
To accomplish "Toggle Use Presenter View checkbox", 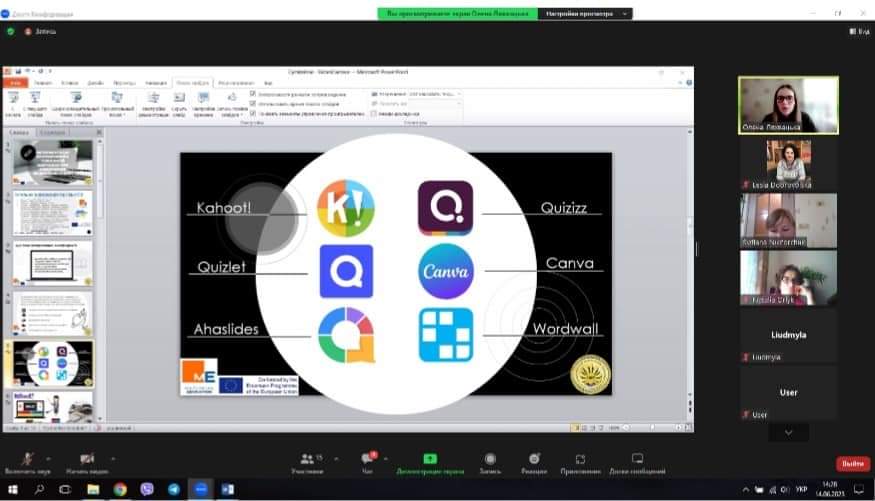I will tap(374, 113).
